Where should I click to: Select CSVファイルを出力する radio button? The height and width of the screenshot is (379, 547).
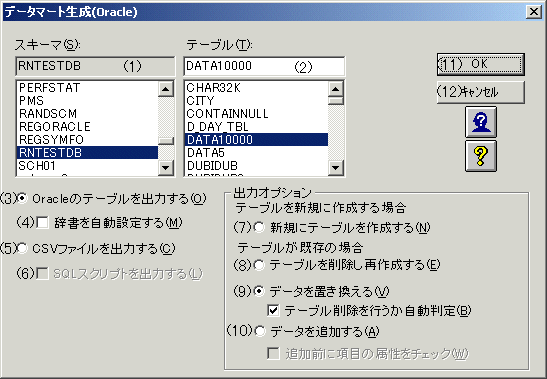tap(22, 248)
